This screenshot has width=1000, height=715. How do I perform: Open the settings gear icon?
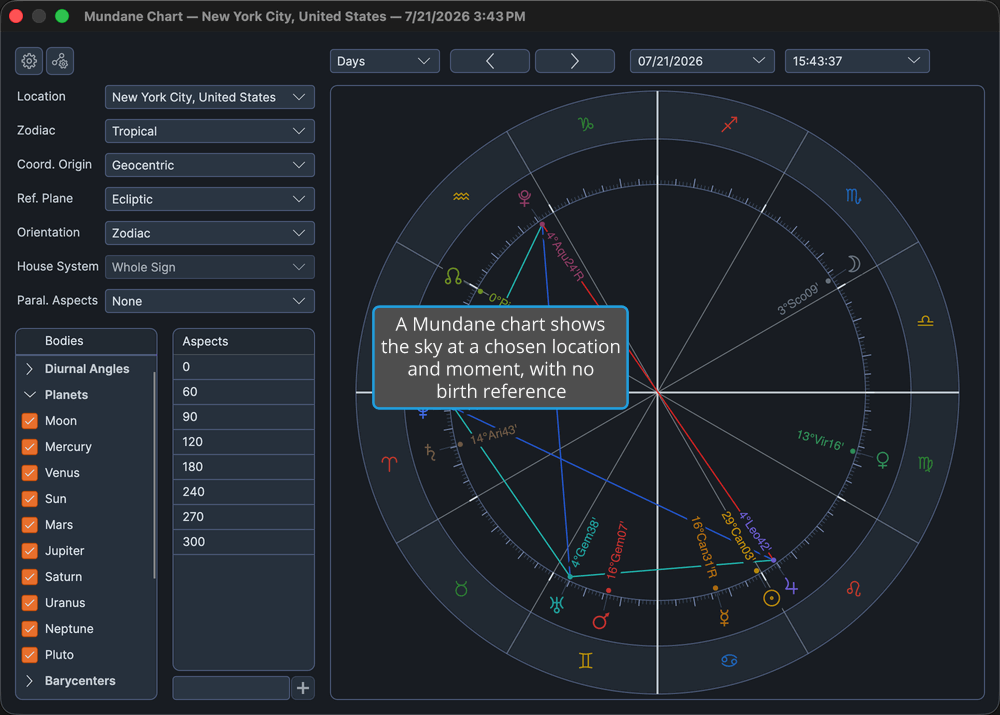point(29,61)
